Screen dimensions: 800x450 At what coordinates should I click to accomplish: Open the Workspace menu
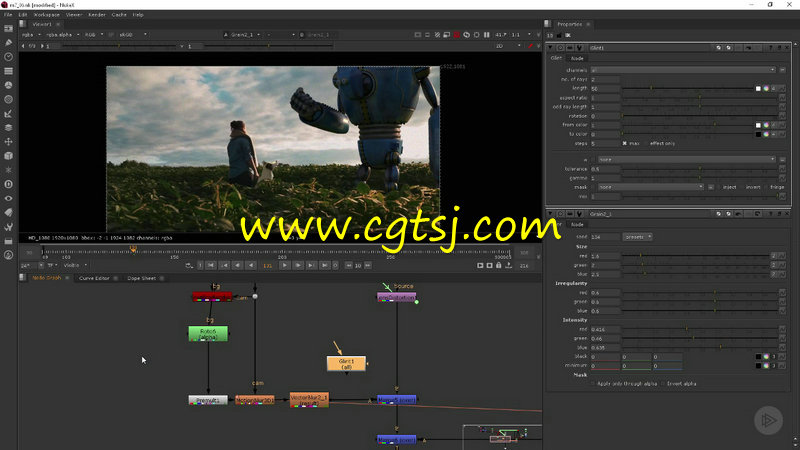tap(46, 15)
